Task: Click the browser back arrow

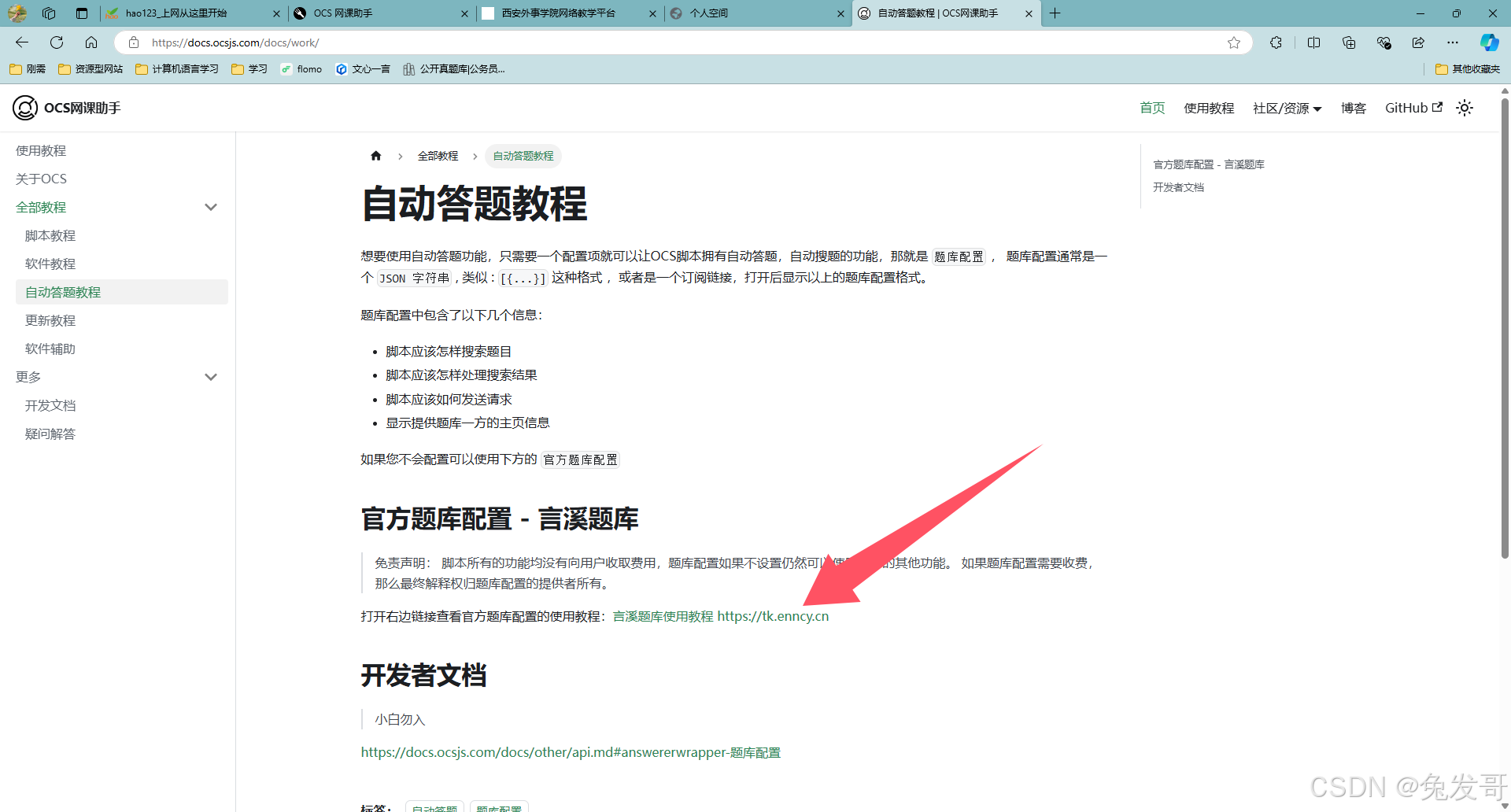Action: pyautogui.click(x=22, y=42)
